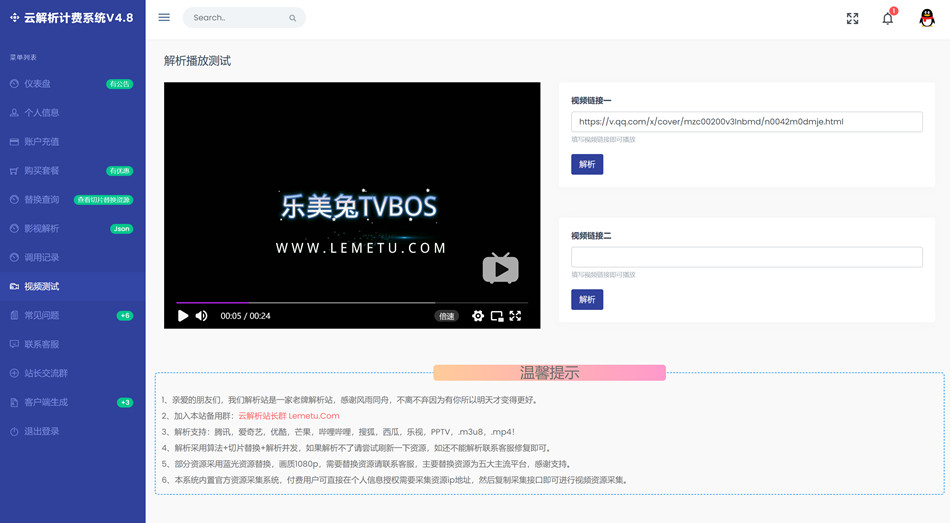The height and width of the screenshot is (523, 950).
Task: Click the 替换查询 sidebar icon
Action: click(x=14, y=199)
